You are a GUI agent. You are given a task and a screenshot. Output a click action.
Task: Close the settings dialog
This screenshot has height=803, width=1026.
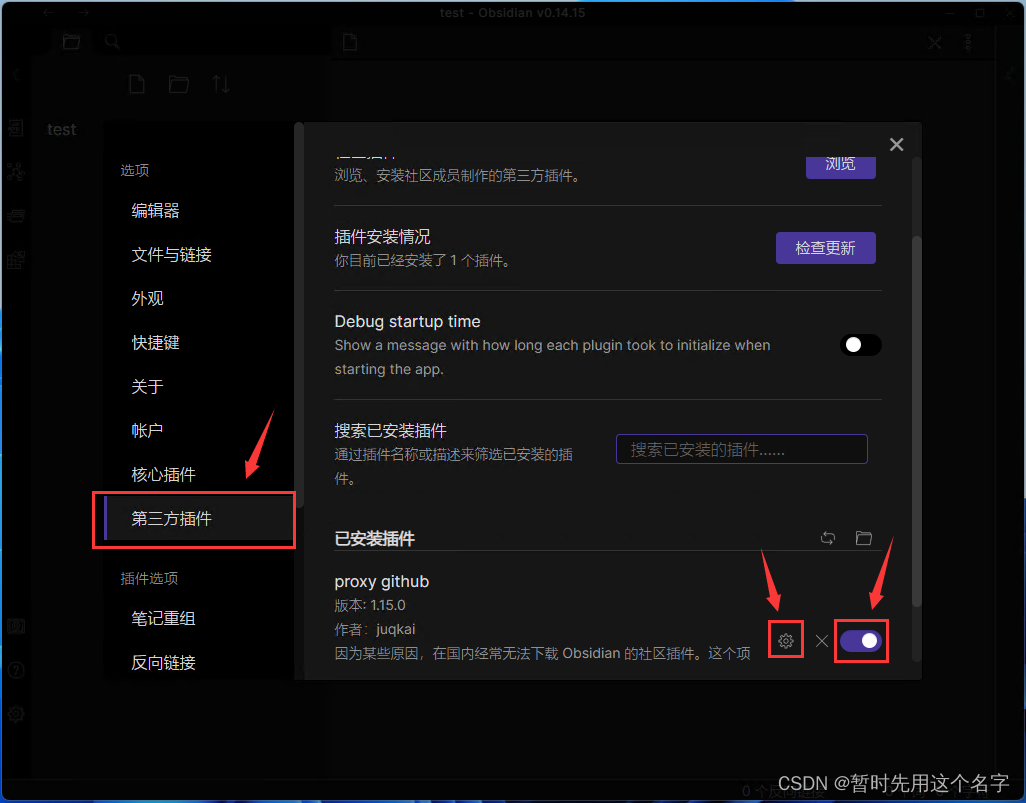(896, 145)
